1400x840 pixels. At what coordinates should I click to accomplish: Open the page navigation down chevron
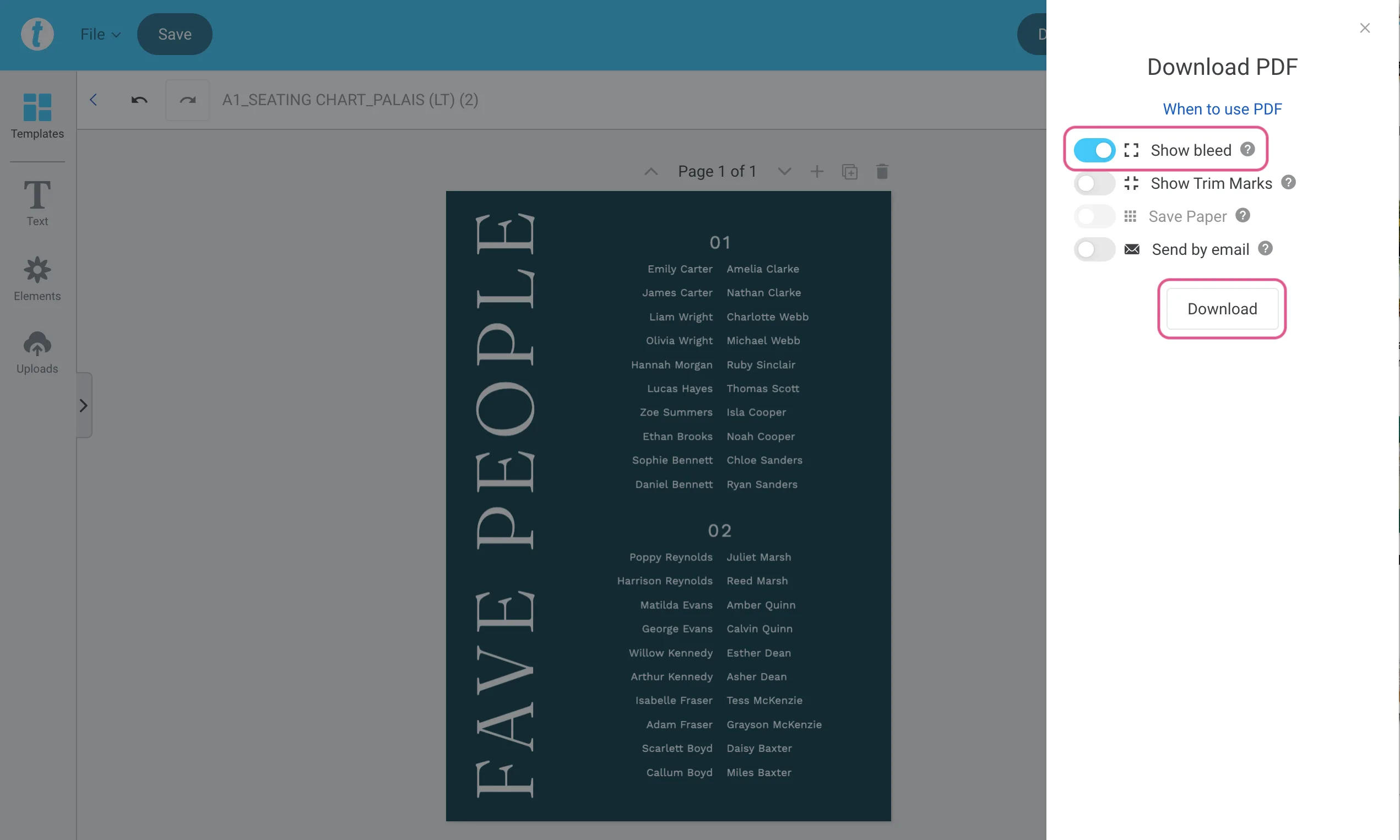[x=784, y=171]
